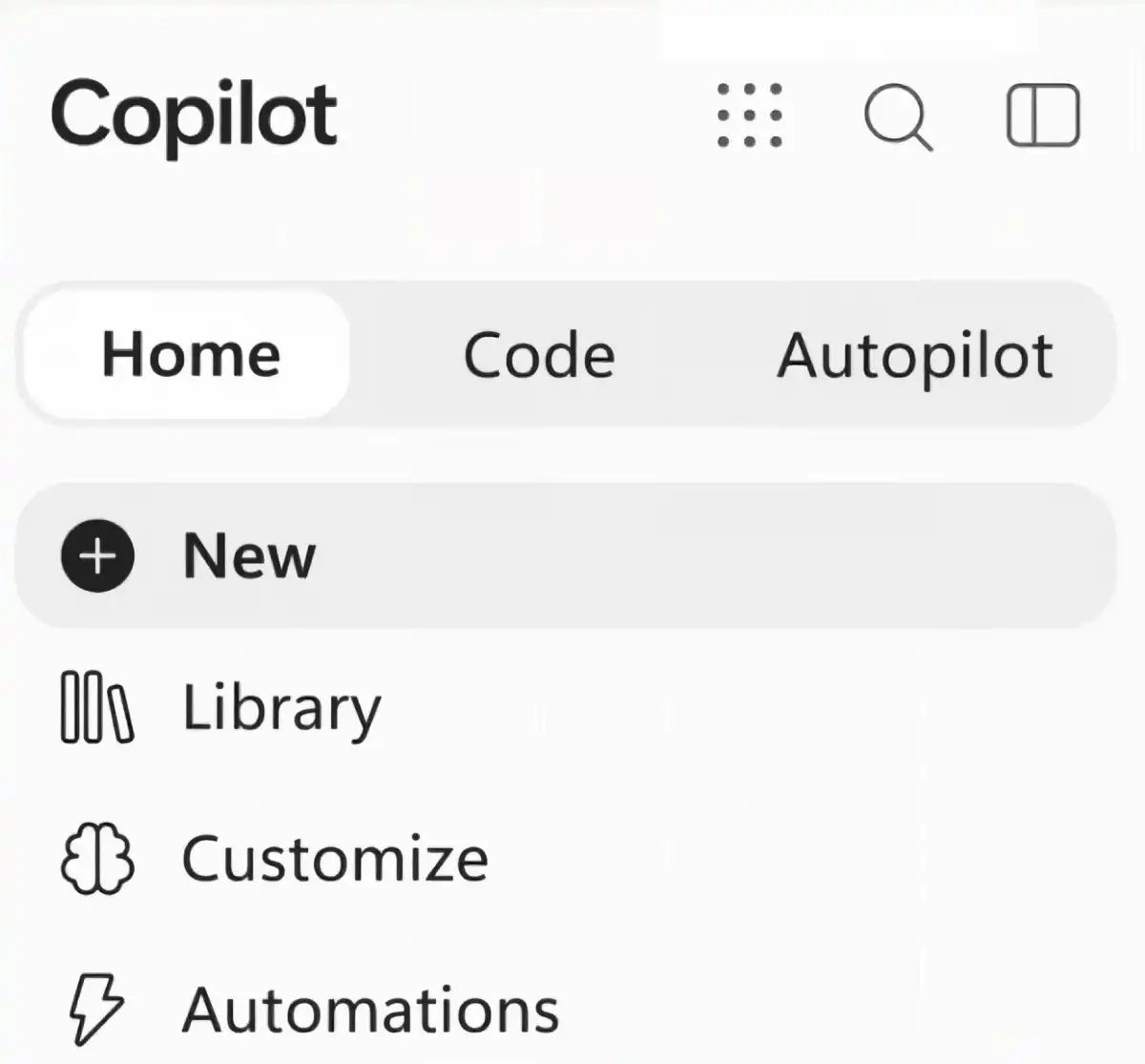The width and height of the screenshot is (1145, 1064).
Task: Click the Customize brain icon
Action: coord(97,858)
